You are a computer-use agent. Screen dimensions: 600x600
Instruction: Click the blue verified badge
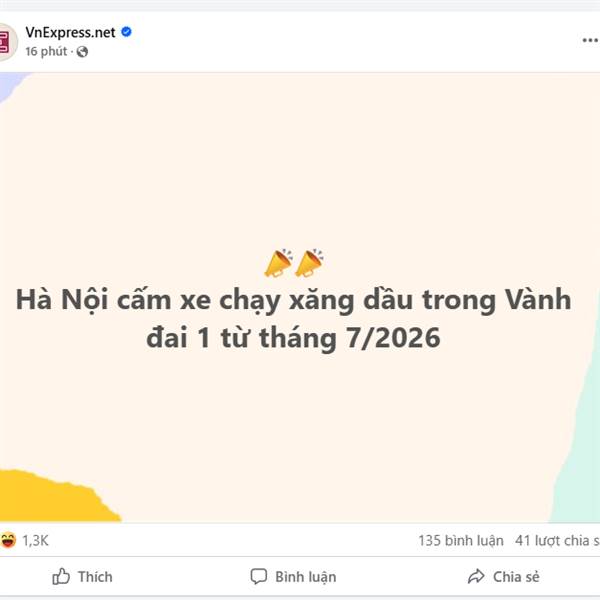pyautogui.click(x=126, y=32)
